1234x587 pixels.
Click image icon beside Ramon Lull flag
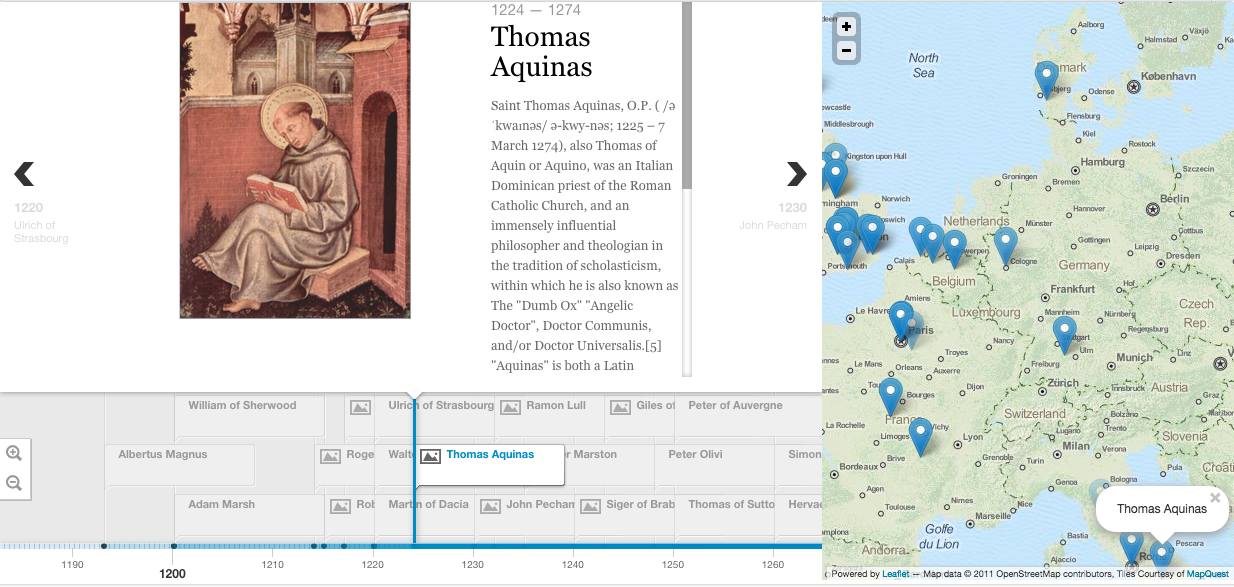(510, 407)
